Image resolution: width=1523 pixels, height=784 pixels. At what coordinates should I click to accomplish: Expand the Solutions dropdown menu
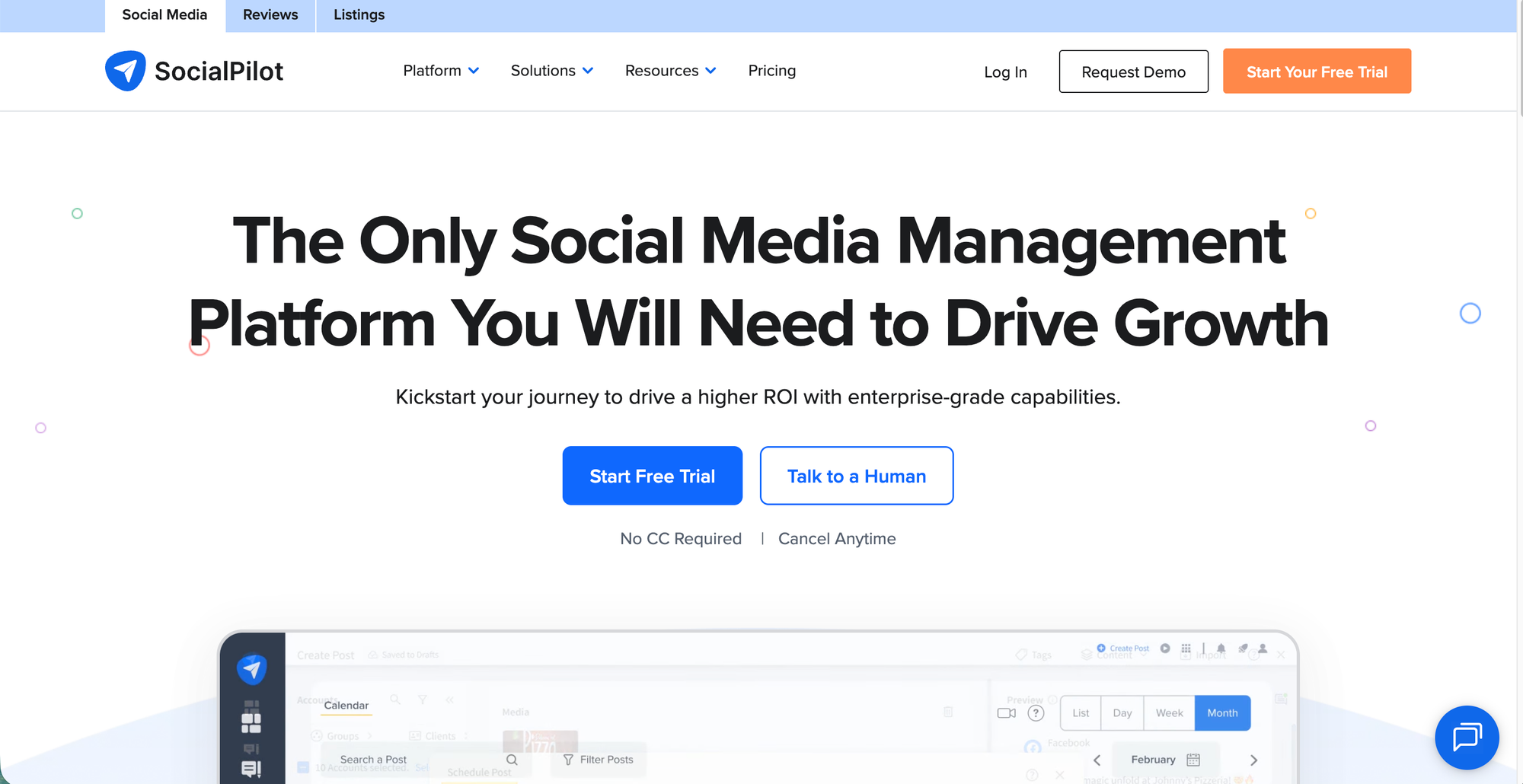tap(552, 71)
